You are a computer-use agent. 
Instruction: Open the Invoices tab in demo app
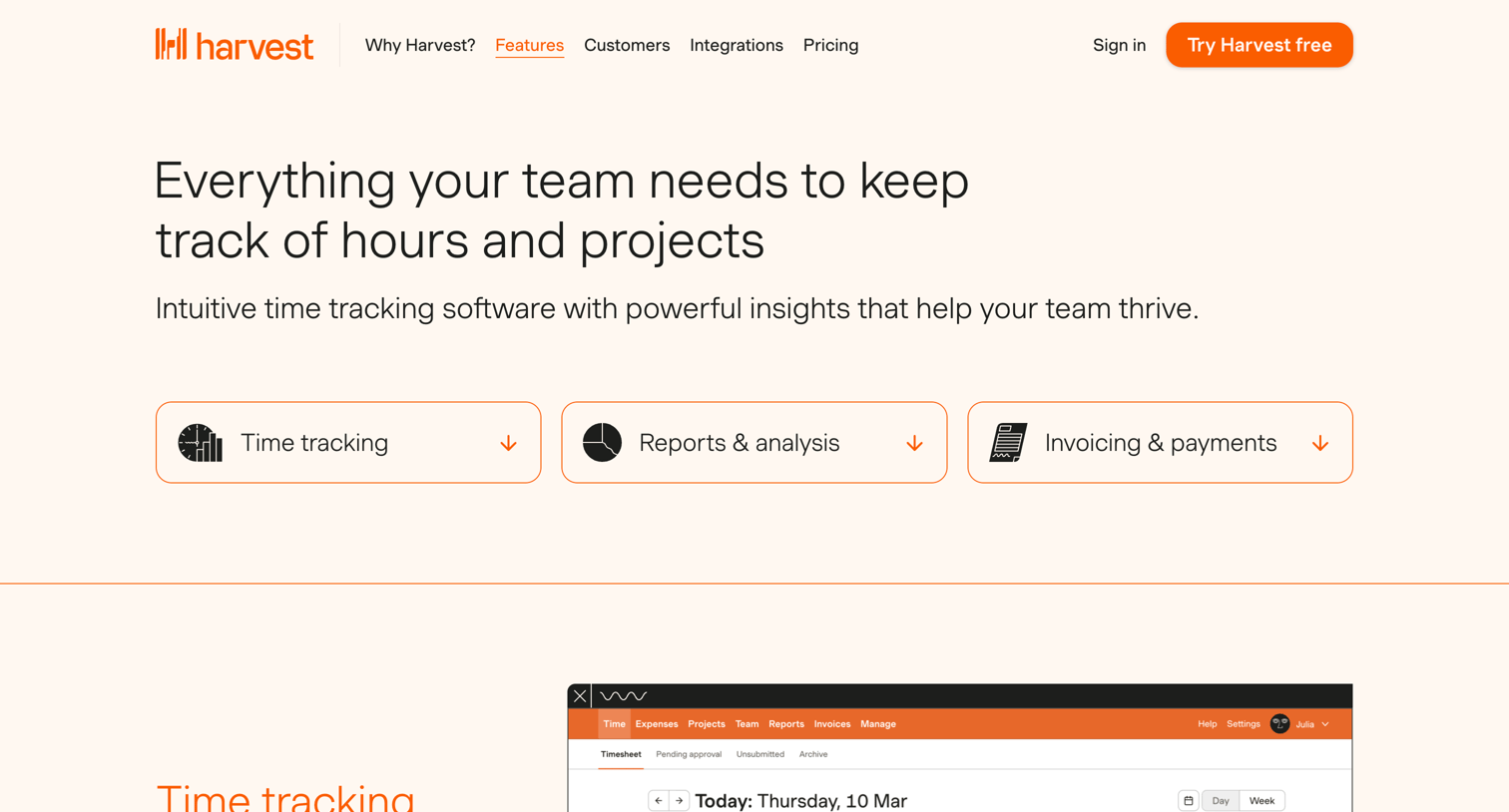832,724
